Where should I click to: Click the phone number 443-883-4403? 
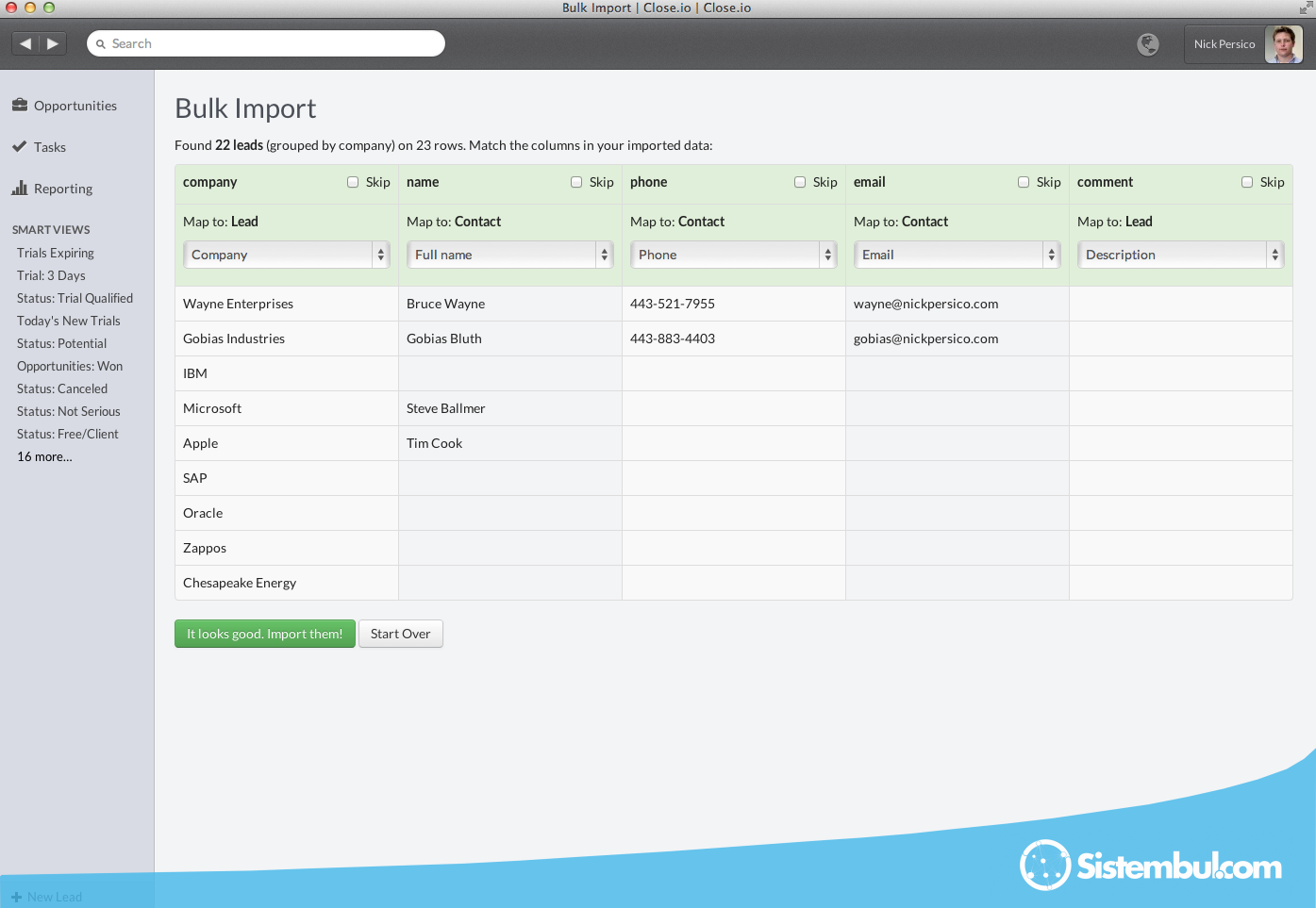coord(673,338)
